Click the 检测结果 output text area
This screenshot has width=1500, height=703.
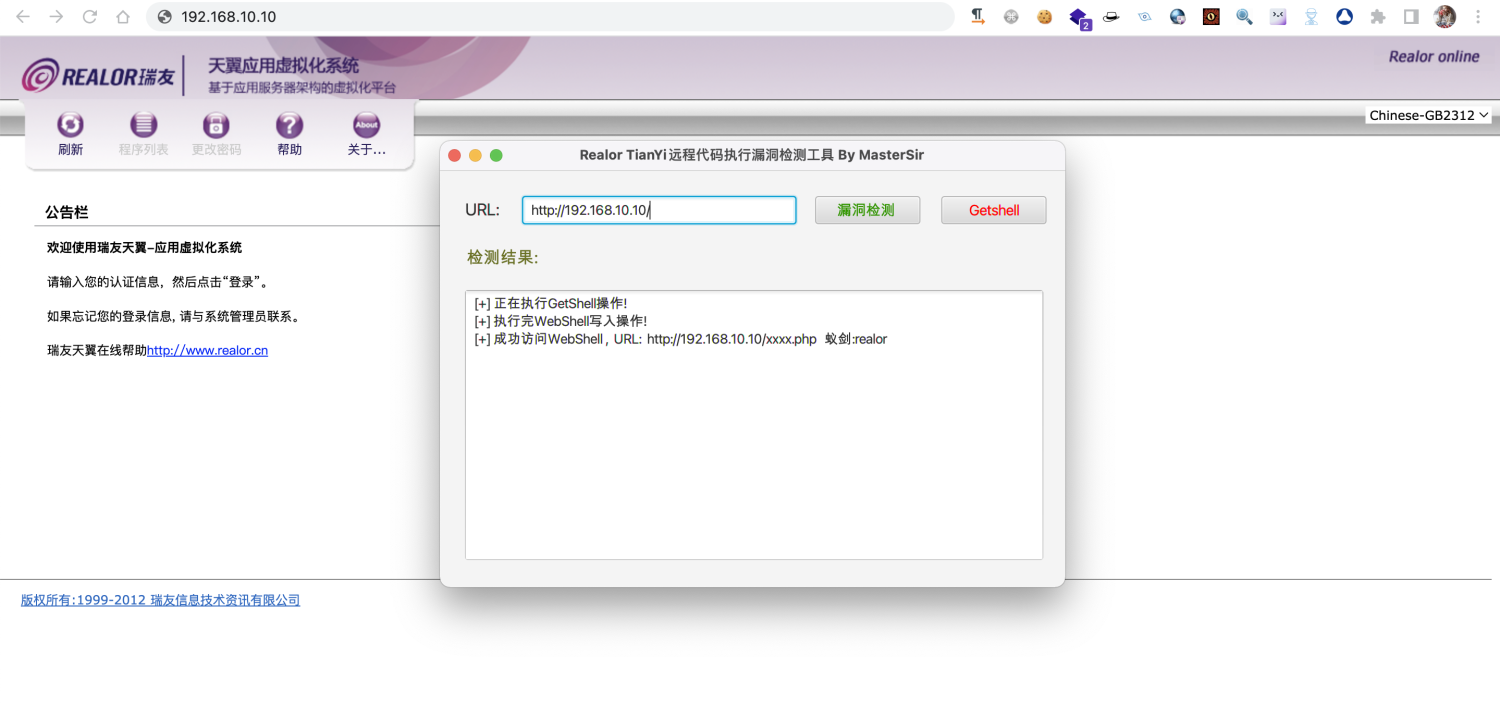click(x=754, y=425)
